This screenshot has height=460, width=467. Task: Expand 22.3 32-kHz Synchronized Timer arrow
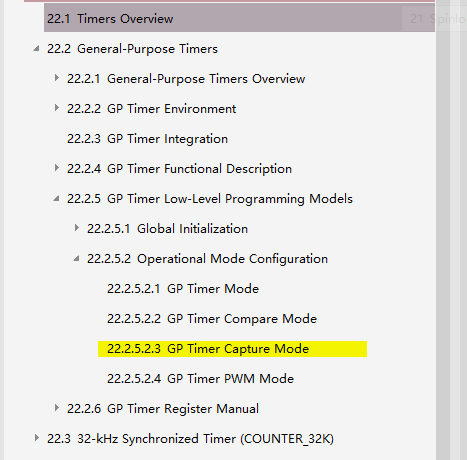[37, 438]
